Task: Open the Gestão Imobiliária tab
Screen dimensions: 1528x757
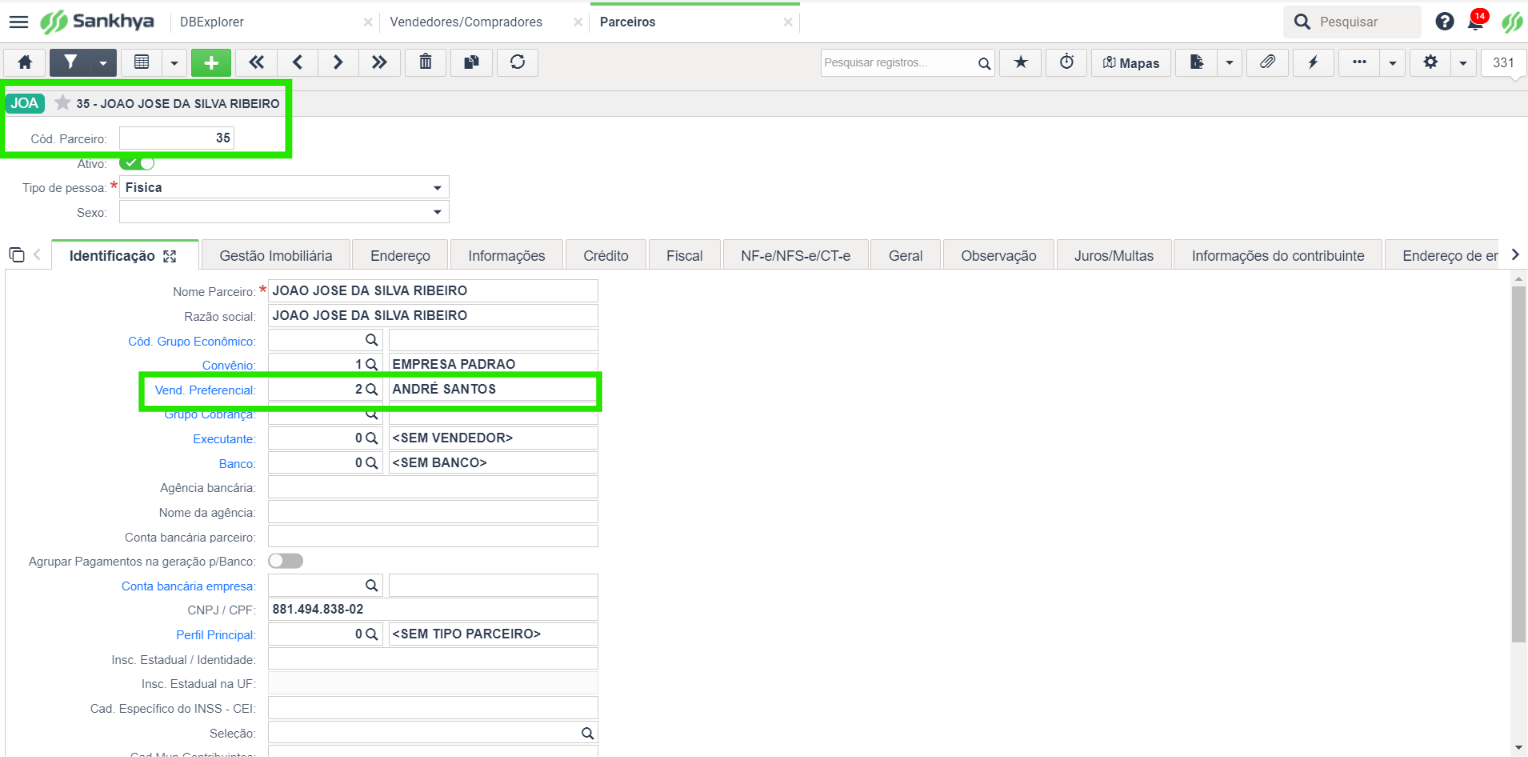Action: click(x=275, y=255)
